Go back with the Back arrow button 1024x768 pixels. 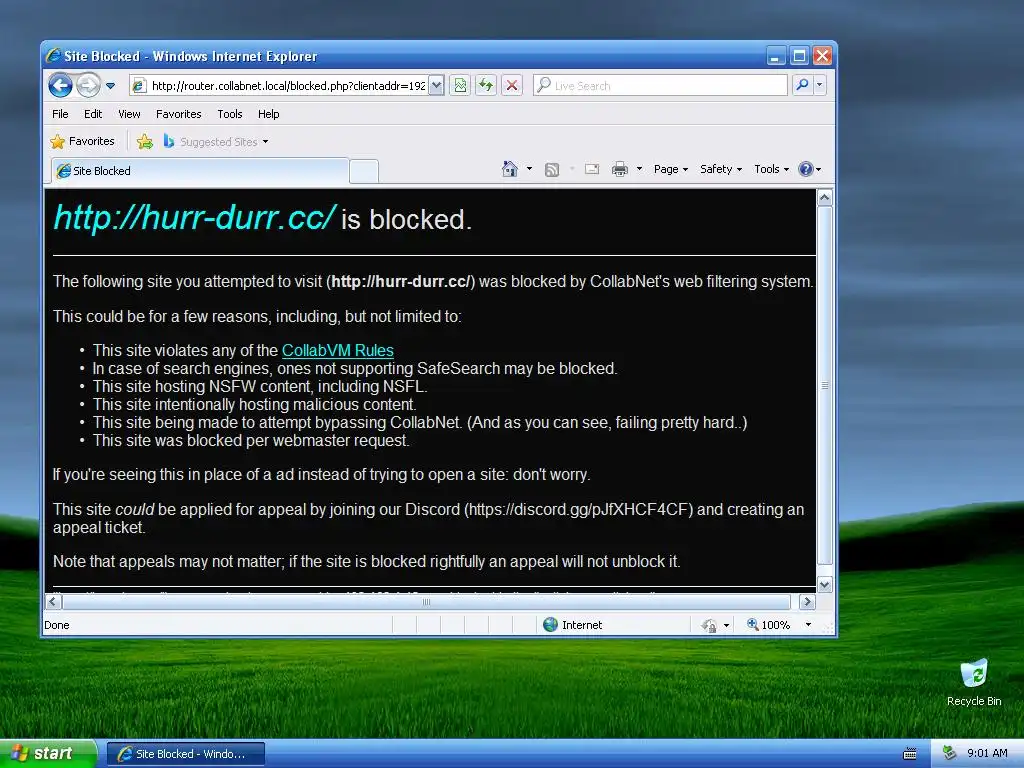point(61,86)
